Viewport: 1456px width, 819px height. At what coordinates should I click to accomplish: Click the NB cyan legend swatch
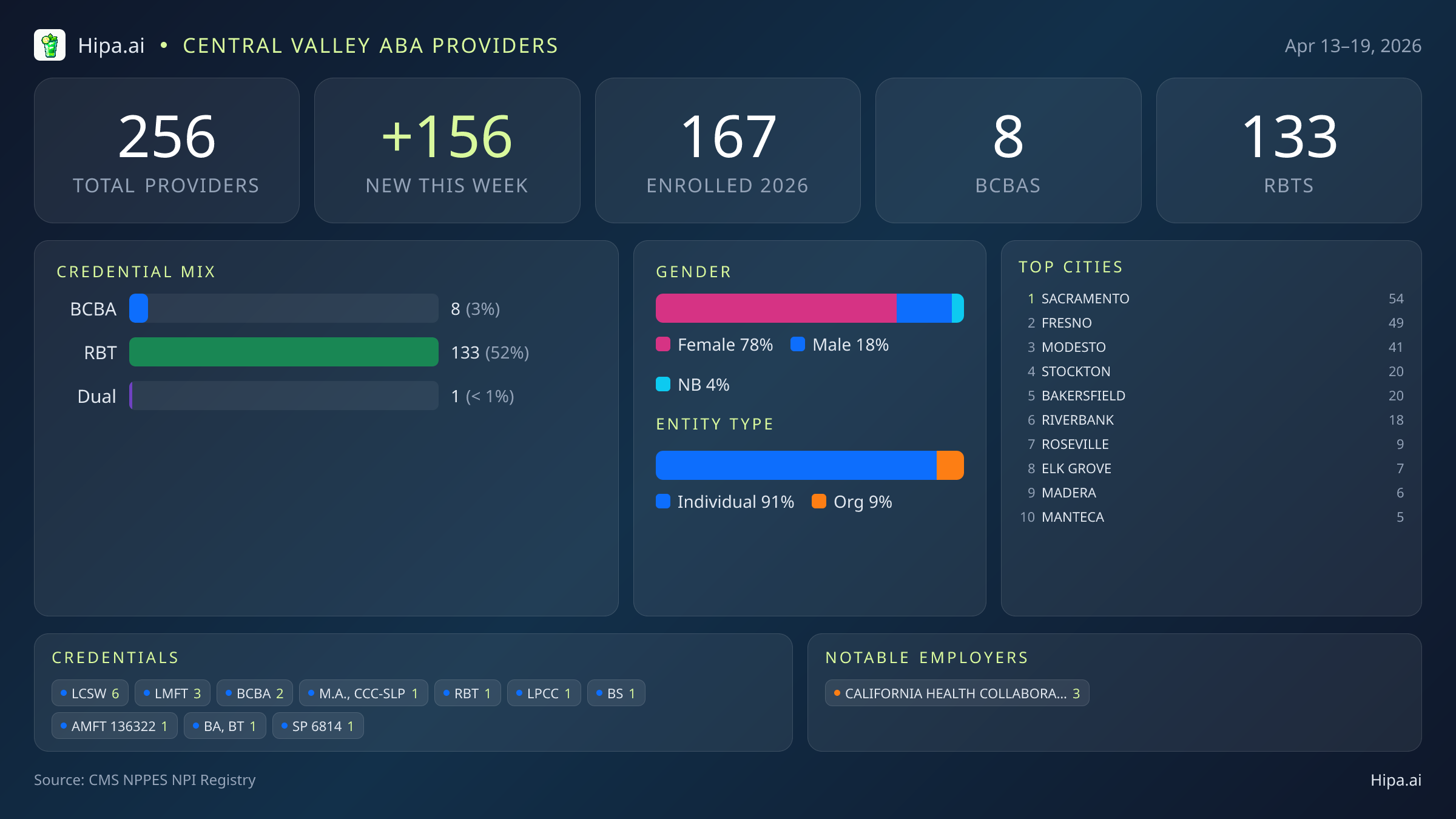663,385
